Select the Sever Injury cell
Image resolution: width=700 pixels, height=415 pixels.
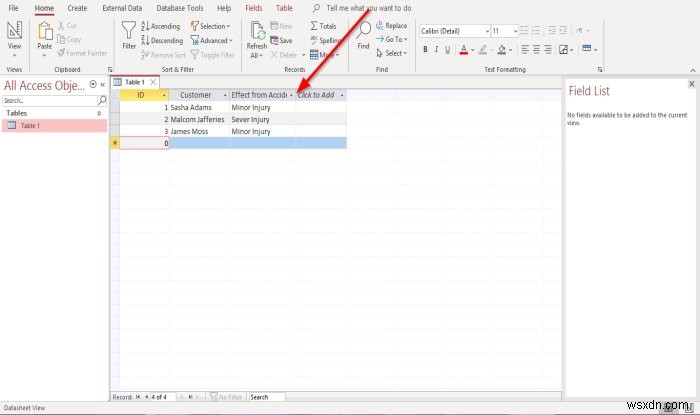[x=262, y=120]
